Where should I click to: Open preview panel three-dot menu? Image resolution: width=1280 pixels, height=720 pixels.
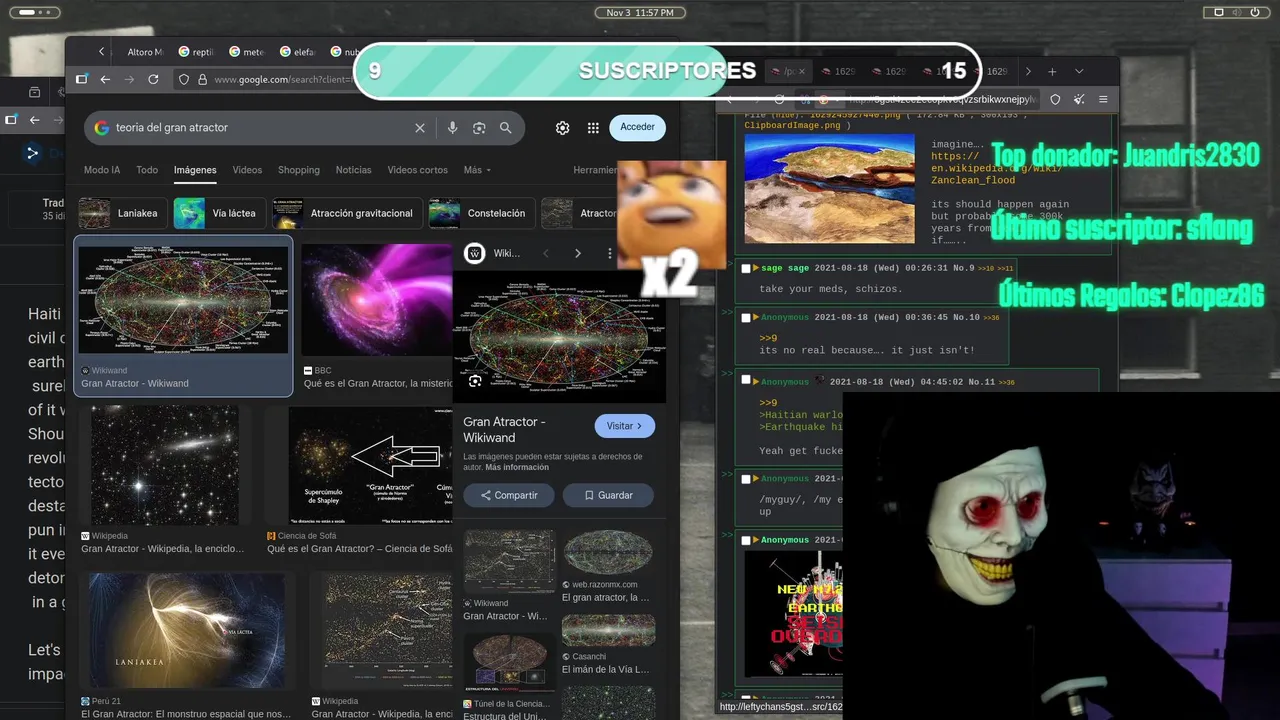pyautogui.click(x=609, y=253)
